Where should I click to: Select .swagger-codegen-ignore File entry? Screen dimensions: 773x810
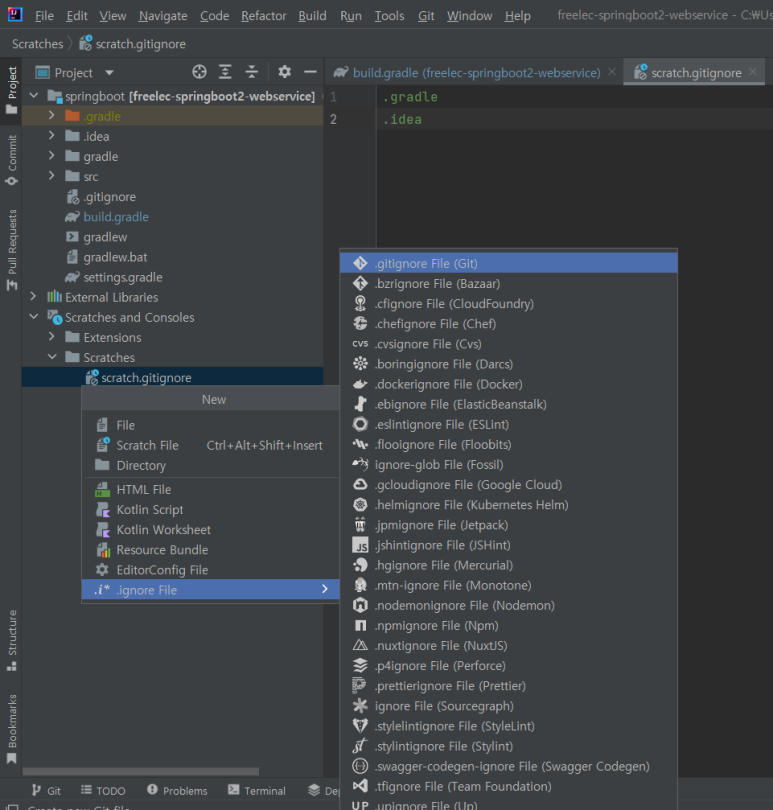[508, 766]
